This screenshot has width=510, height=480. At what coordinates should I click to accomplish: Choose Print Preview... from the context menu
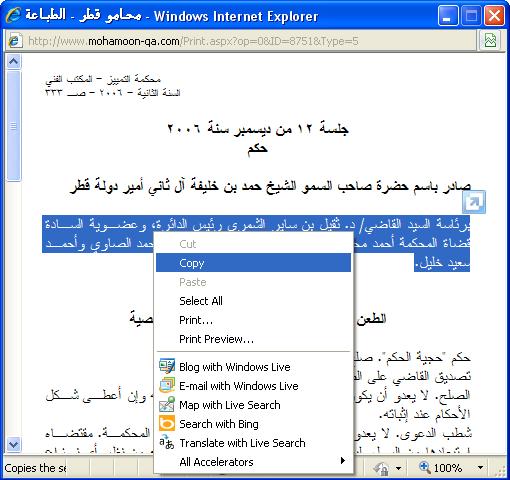pos(253,339)
